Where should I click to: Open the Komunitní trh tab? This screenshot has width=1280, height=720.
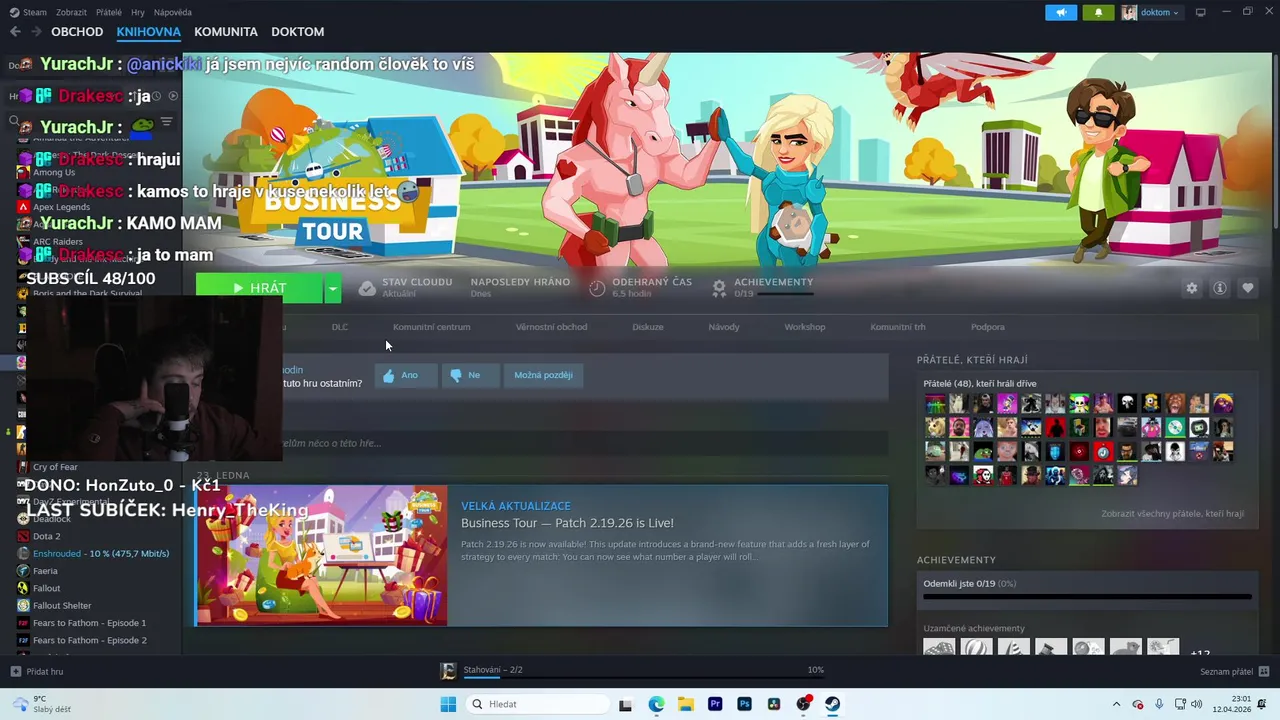coord(898,327)
